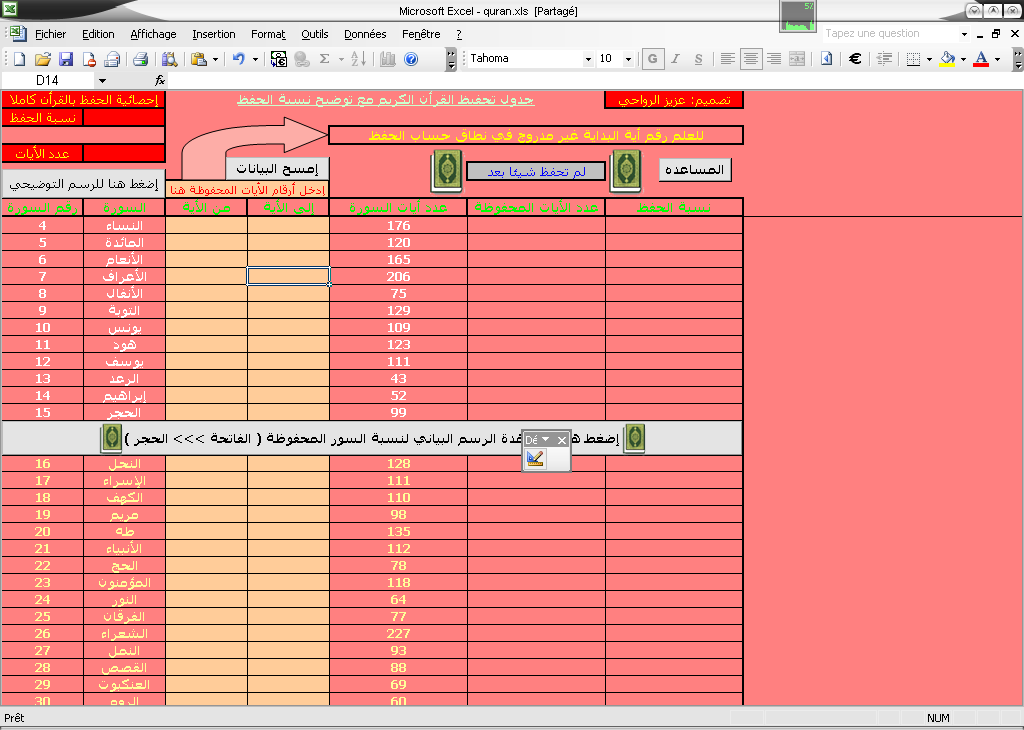Viewport: 1024px width, 730px height.
Task: Expand the font size 10 dropdown
Action: pos(628,59)
